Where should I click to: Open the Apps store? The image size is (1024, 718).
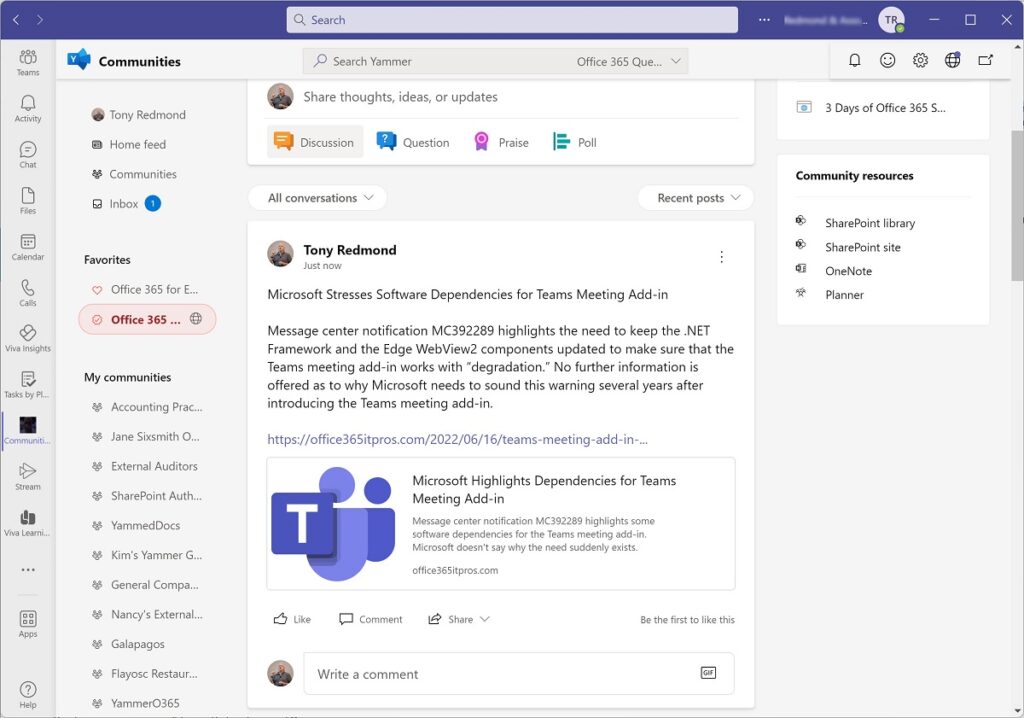pyautogui.click(x=27, y=624)
